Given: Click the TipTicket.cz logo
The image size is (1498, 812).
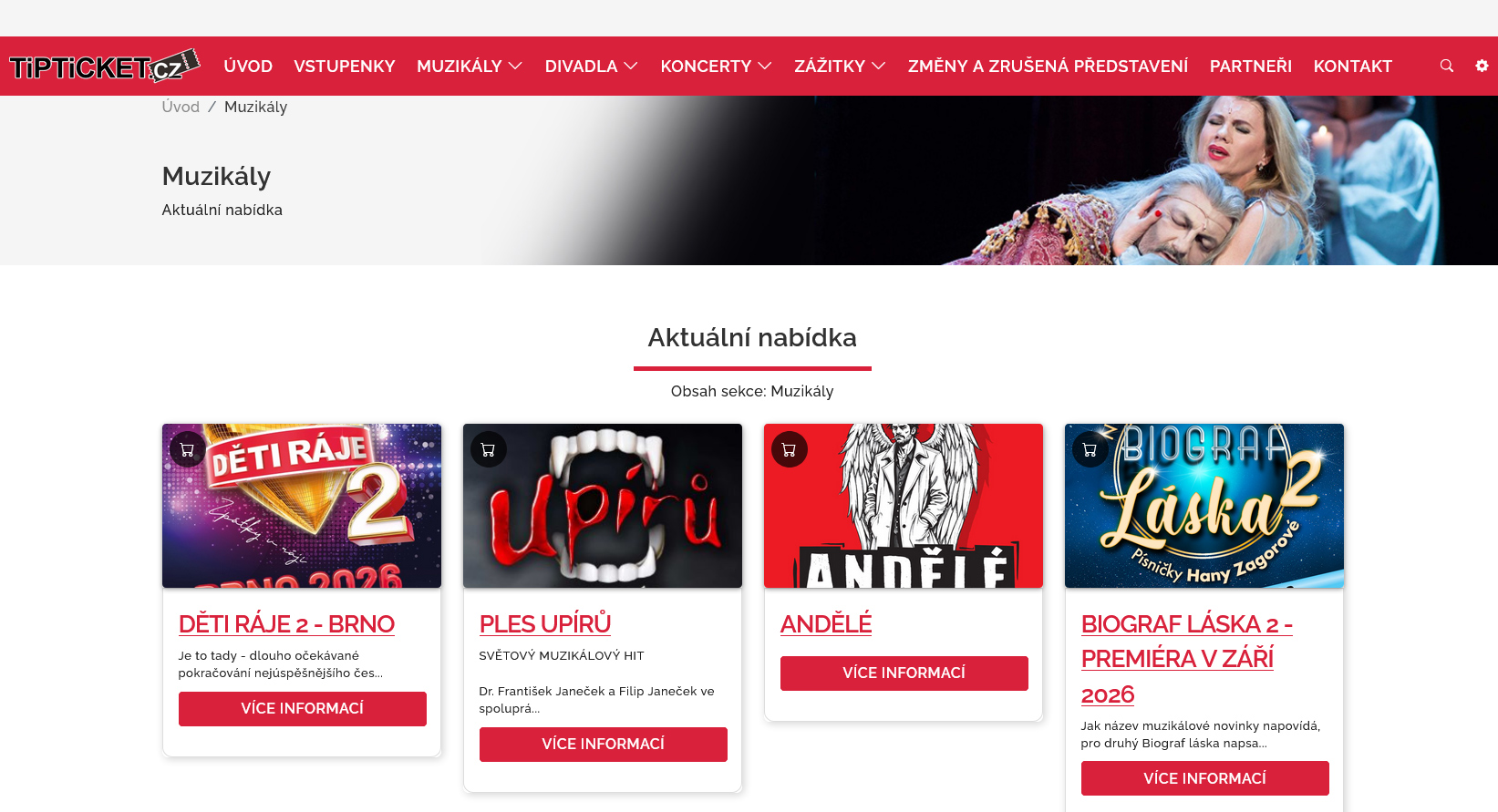Looking at the screenshot, I should coord(104,66).
